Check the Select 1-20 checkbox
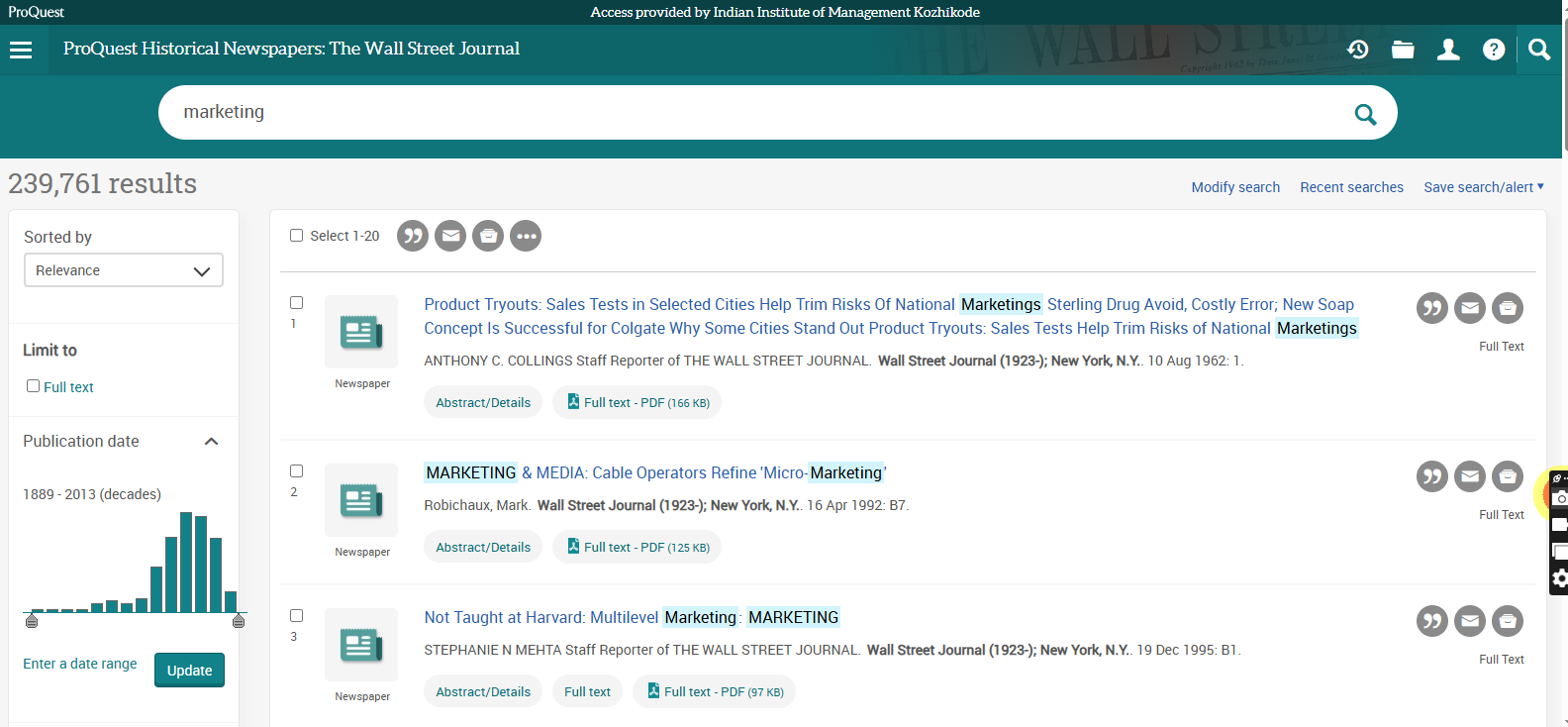The height and width of the screenshot is (727, 1568). 296,236
